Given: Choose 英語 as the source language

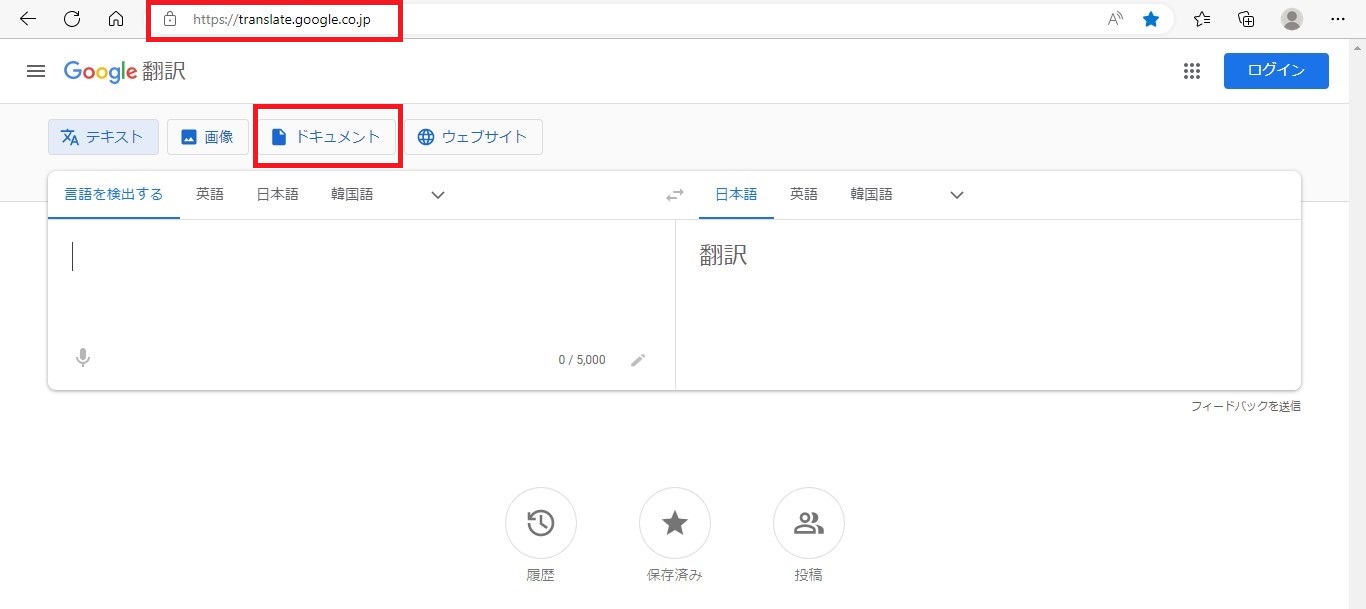Looking at the screenshot, I should [x=210, y=194].
